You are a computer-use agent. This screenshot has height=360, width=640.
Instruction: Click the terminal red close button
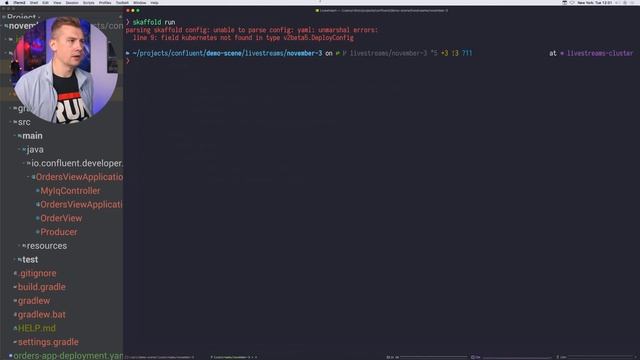tap(128, 11)
